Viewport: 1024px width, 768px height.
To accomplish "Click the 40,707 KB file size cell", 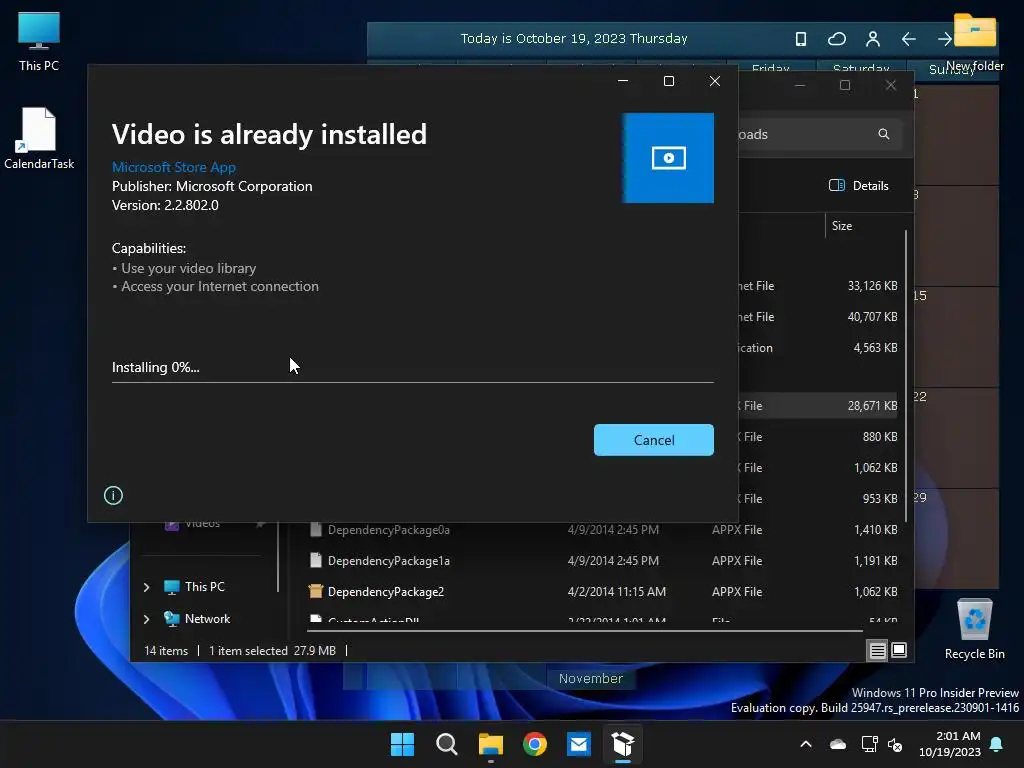I will 872,317.
